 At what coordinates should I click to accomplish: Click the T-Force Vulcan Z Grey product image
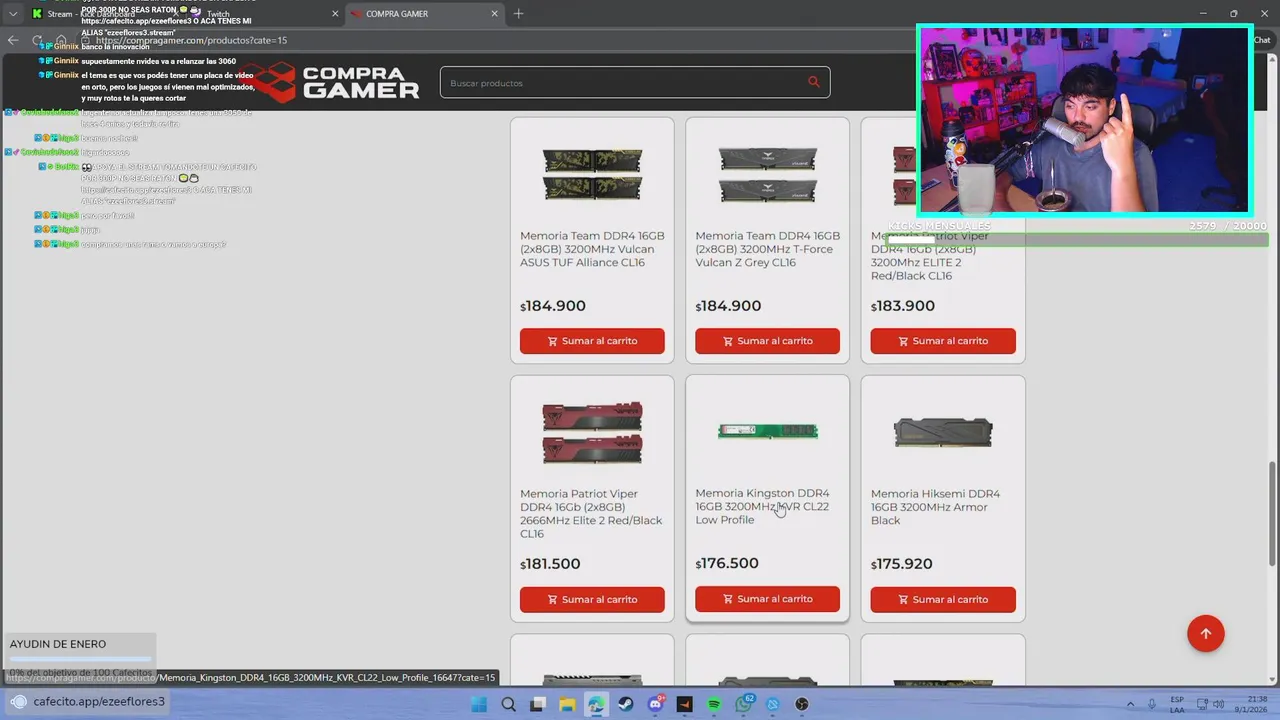(767, 174)
